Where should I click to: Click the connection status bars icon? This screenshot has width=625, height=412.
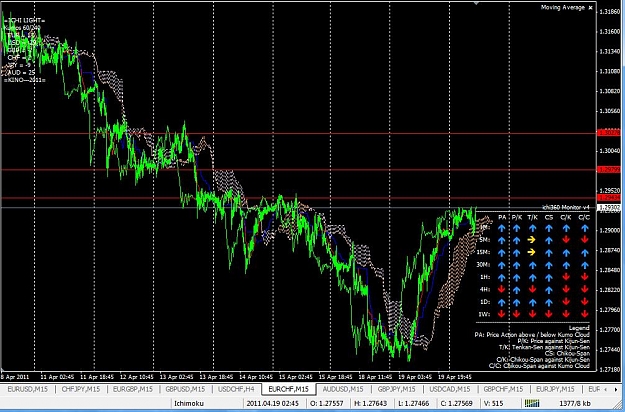[532, 403]
